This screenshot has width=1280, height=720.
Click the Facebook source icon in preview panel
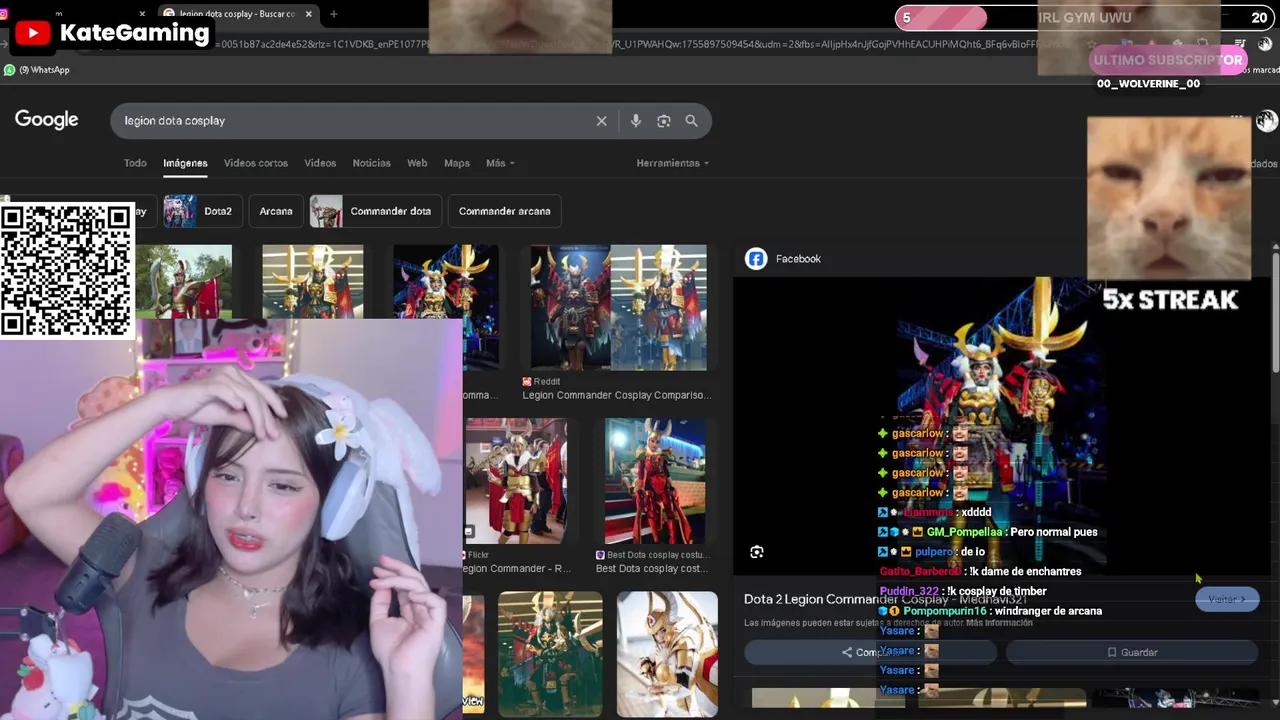(x=756, y=259)
